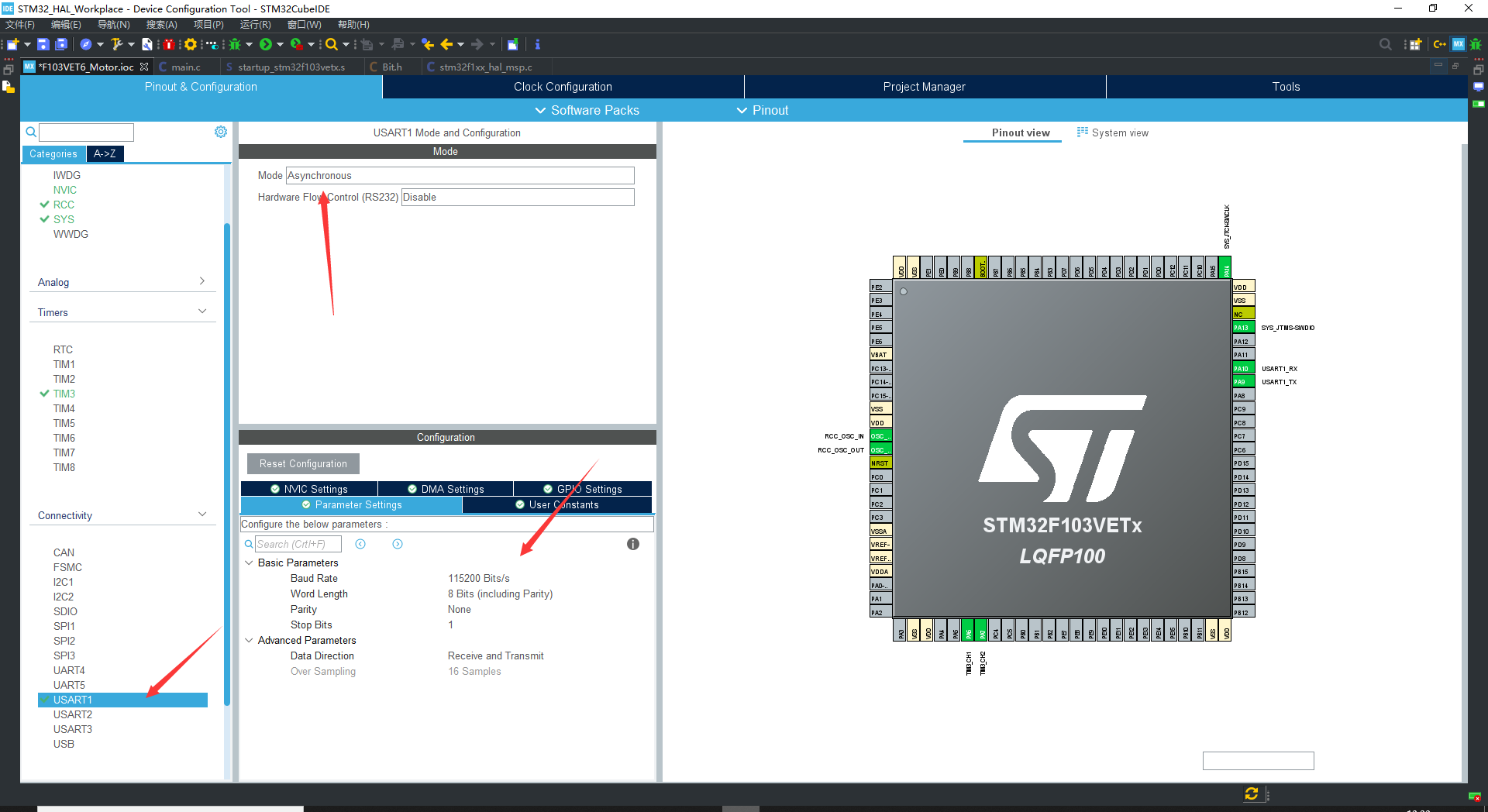Click the previous search result arrow icon
Image resolution: width=1488 pixels, height=812 pixels.
click(x=360, y=544)
